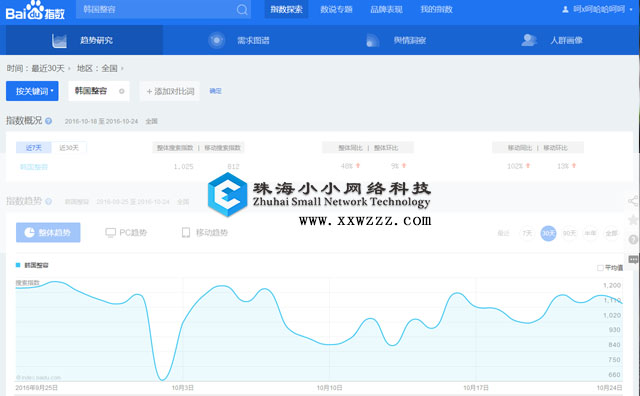The width and height of the screenshot is (640, 396).
Task: Click the 整体同比 column header
Action: point(350,148)
